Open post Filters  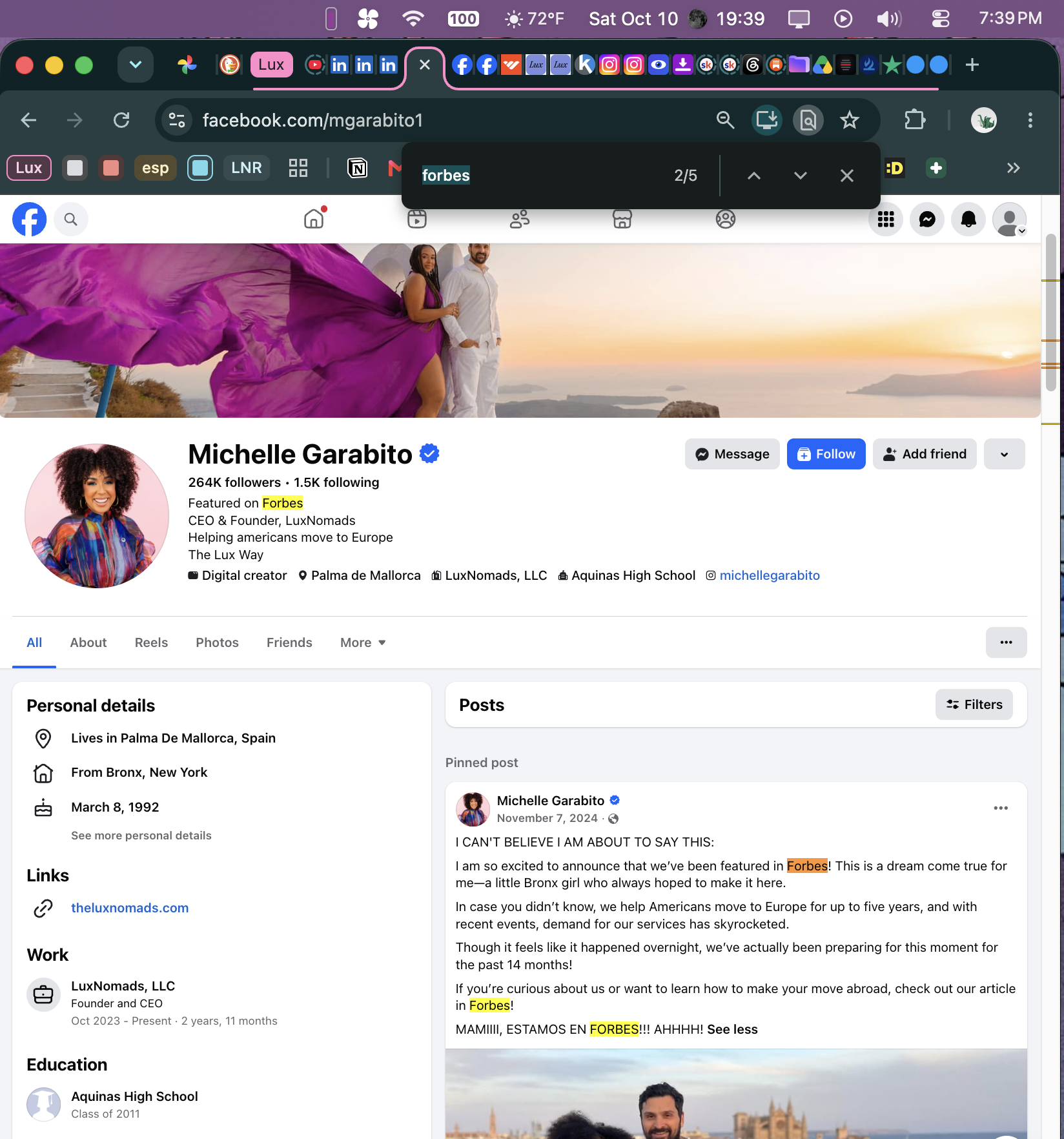974,704
